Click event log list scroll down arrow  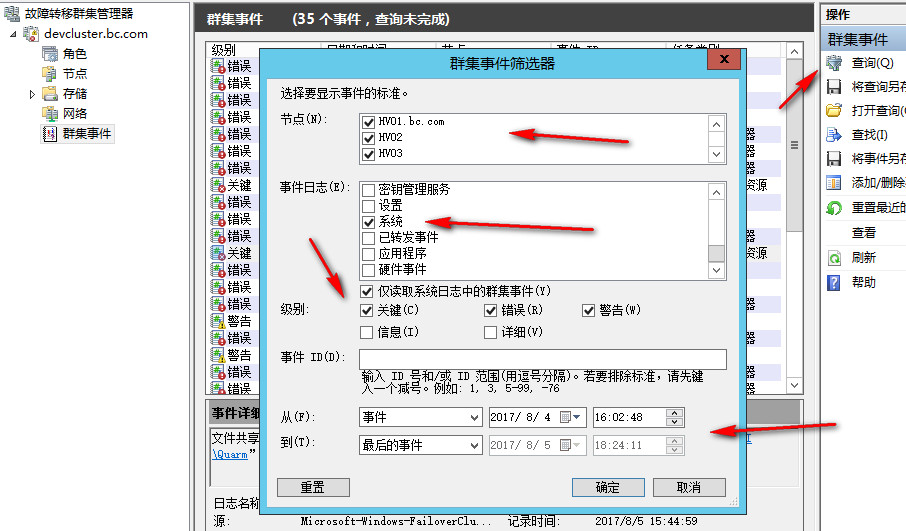click(716, 270)
